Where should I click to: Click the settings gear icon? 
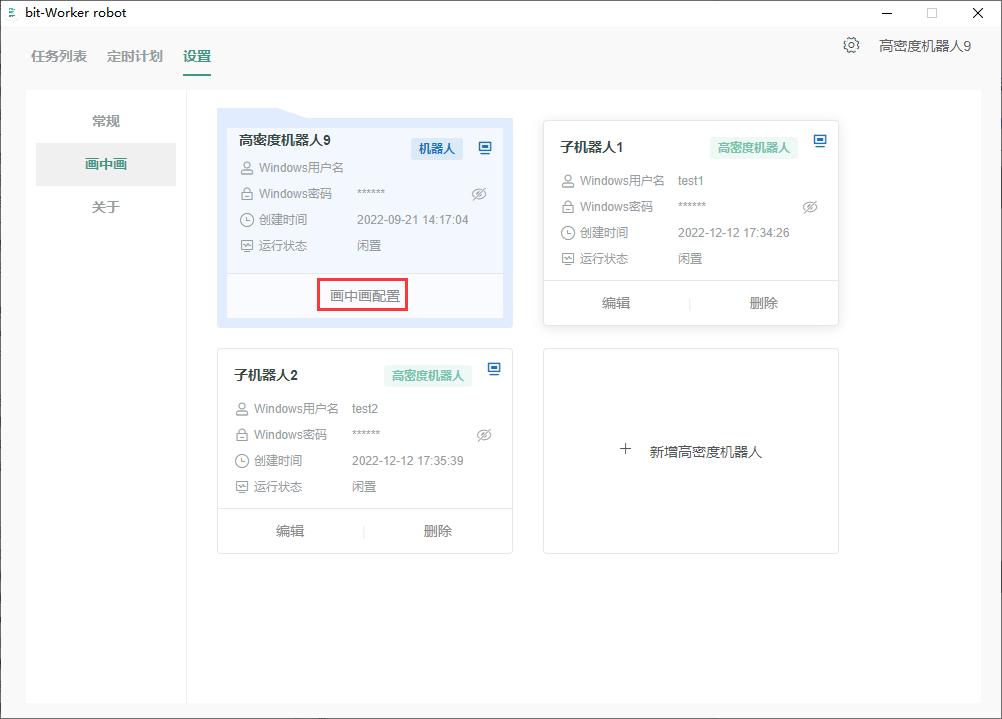[x=851, y=45]
